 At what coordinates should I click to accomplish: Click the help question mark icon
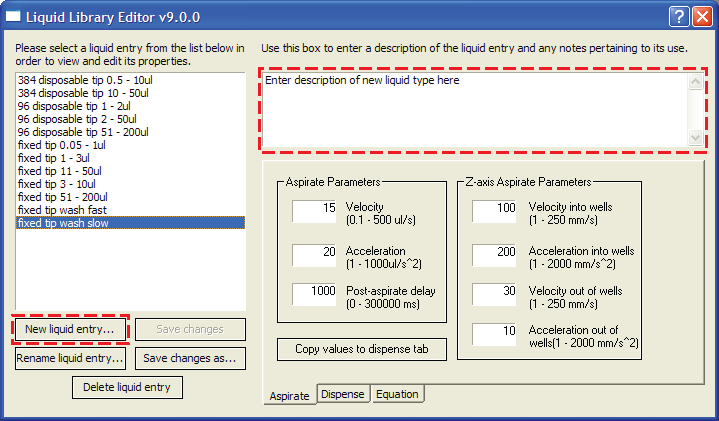click(679, 17)
